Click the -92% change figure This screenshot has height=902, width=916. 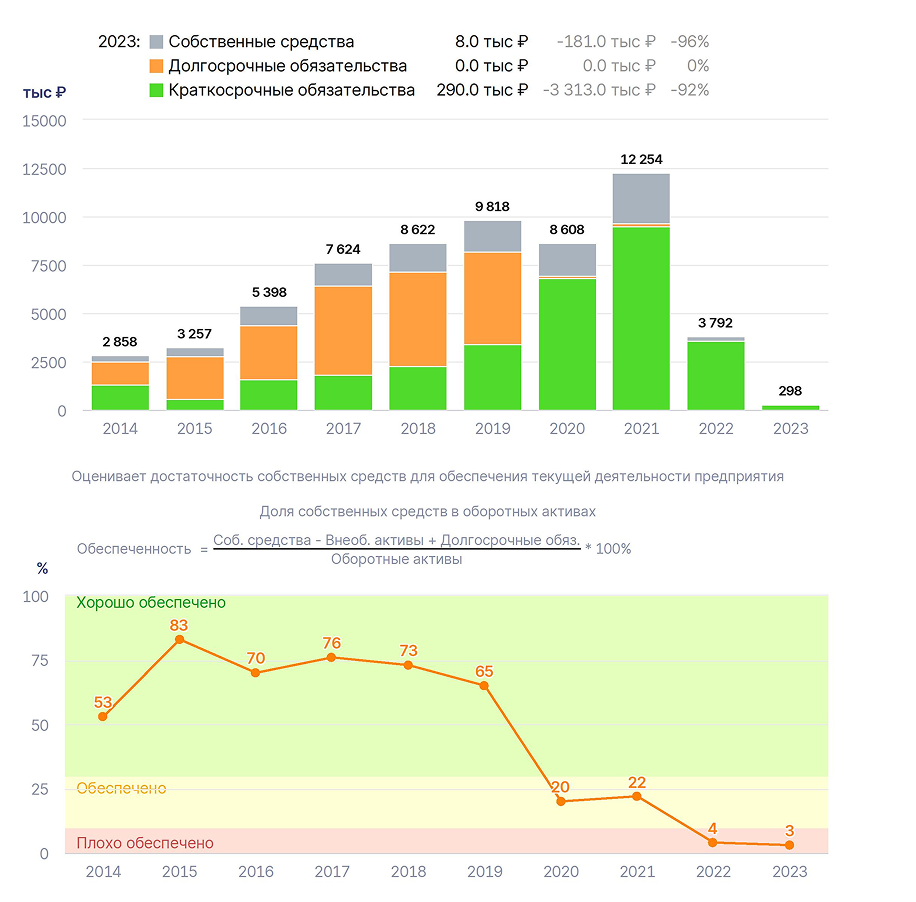(x=689, y=90)
